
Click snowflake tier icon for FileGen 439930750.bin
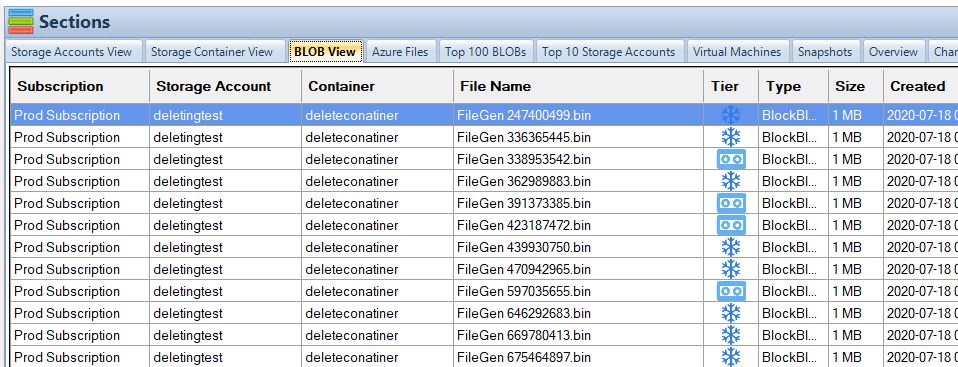731,247
